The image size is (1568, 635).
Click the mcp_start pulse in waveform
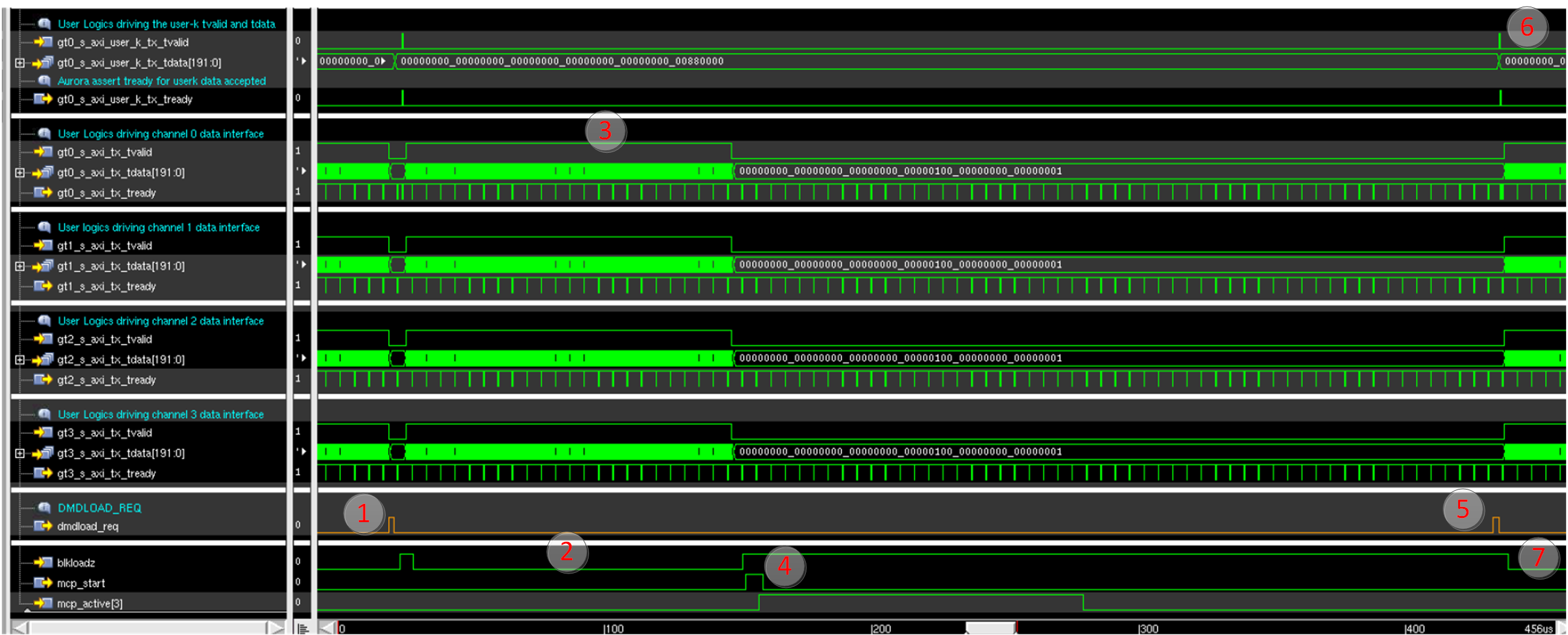754,581
